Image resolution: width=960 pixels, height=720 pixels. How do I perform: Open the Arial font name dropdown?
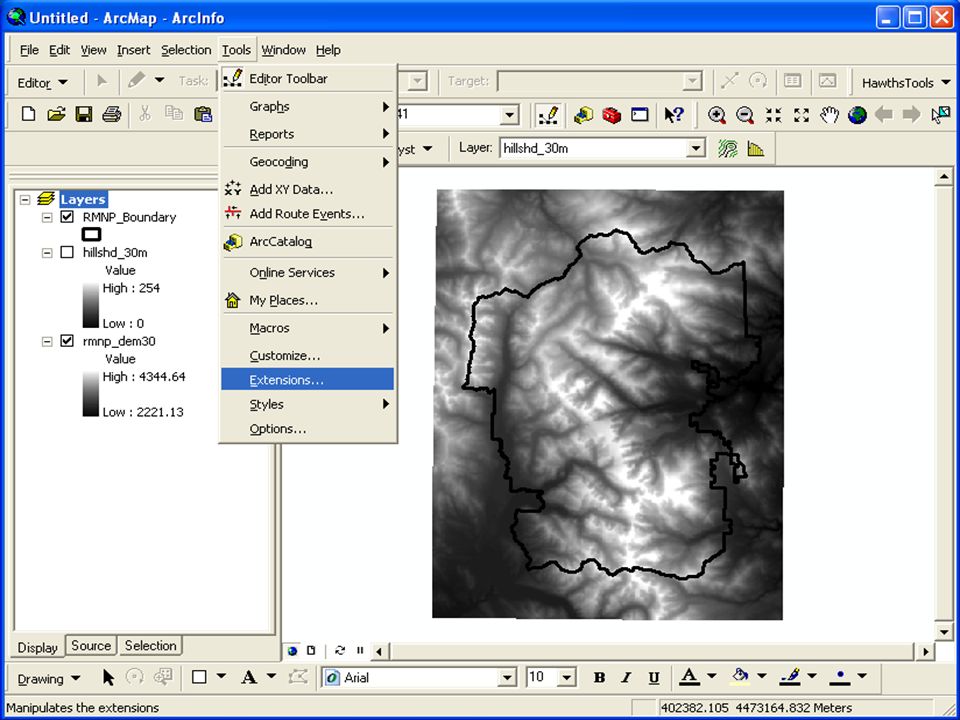(507, 678)
